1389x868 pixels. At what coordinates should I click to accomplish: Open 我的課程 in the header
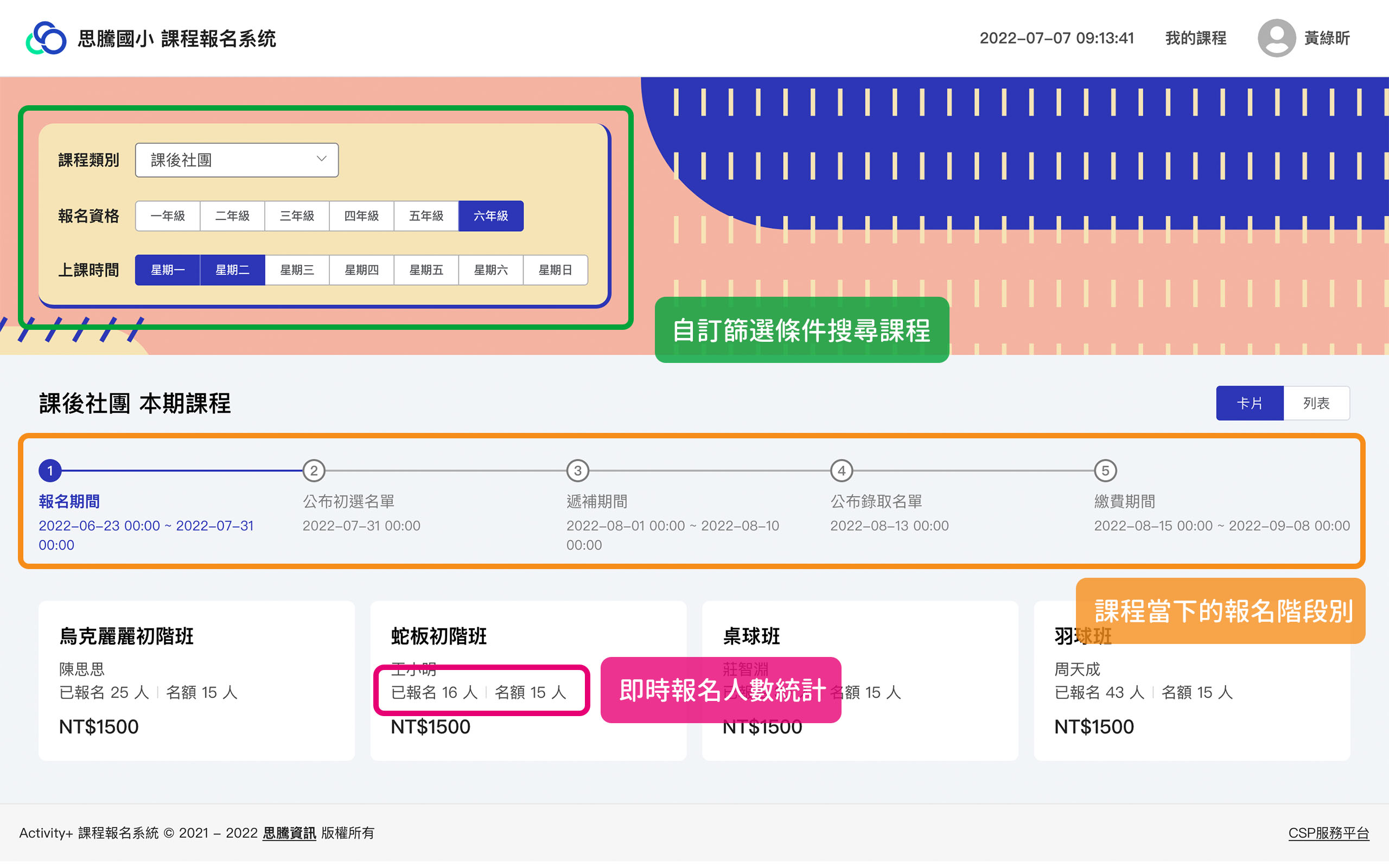(1196, 39)
